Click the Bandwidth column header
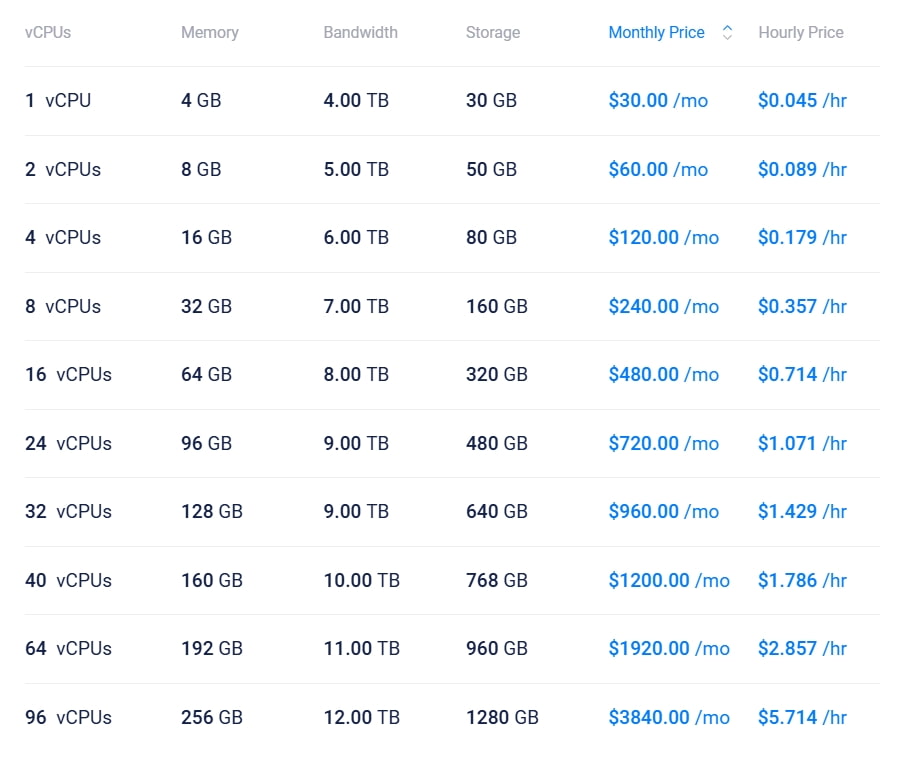Screen dimensions: 909x764 (360, 32)
